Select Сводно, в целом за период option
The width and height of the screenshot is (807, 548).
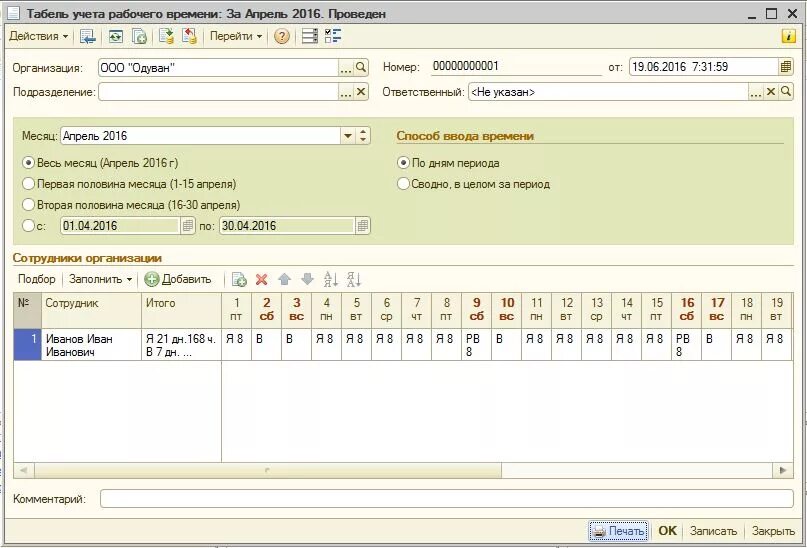coord(403,184)
